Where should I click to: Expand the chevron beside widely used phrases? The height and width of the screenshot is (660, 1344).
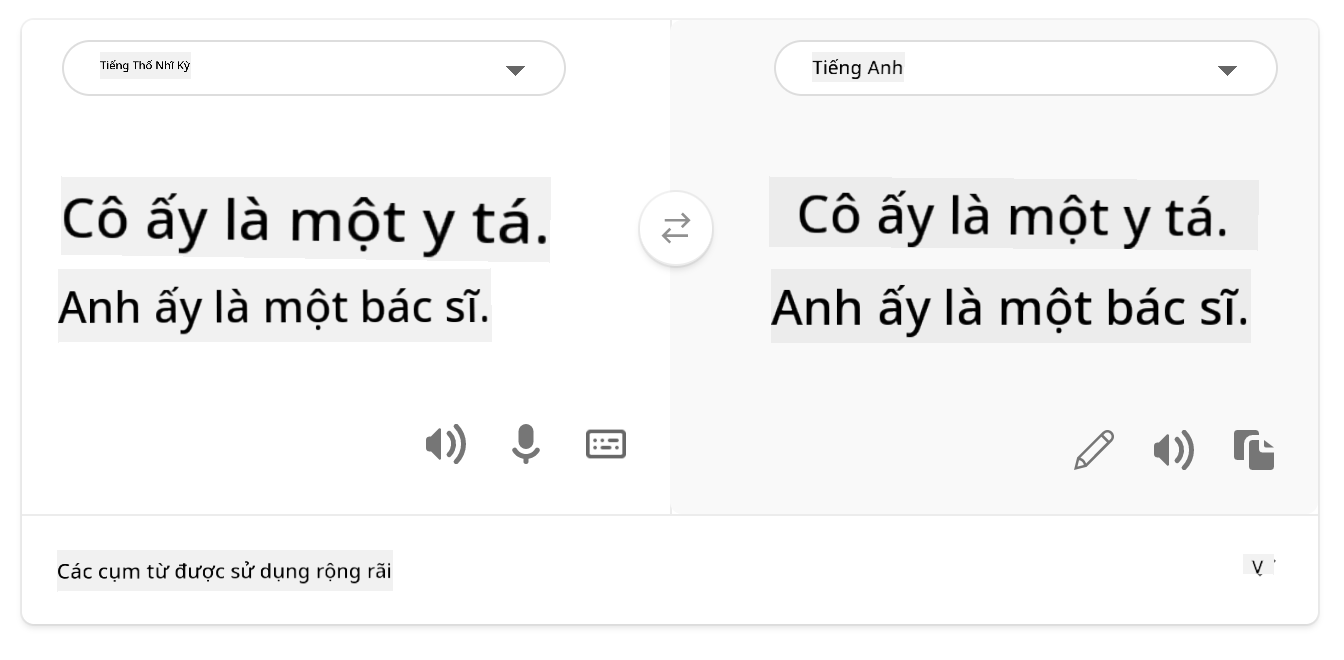click(x=1260, y=567)
